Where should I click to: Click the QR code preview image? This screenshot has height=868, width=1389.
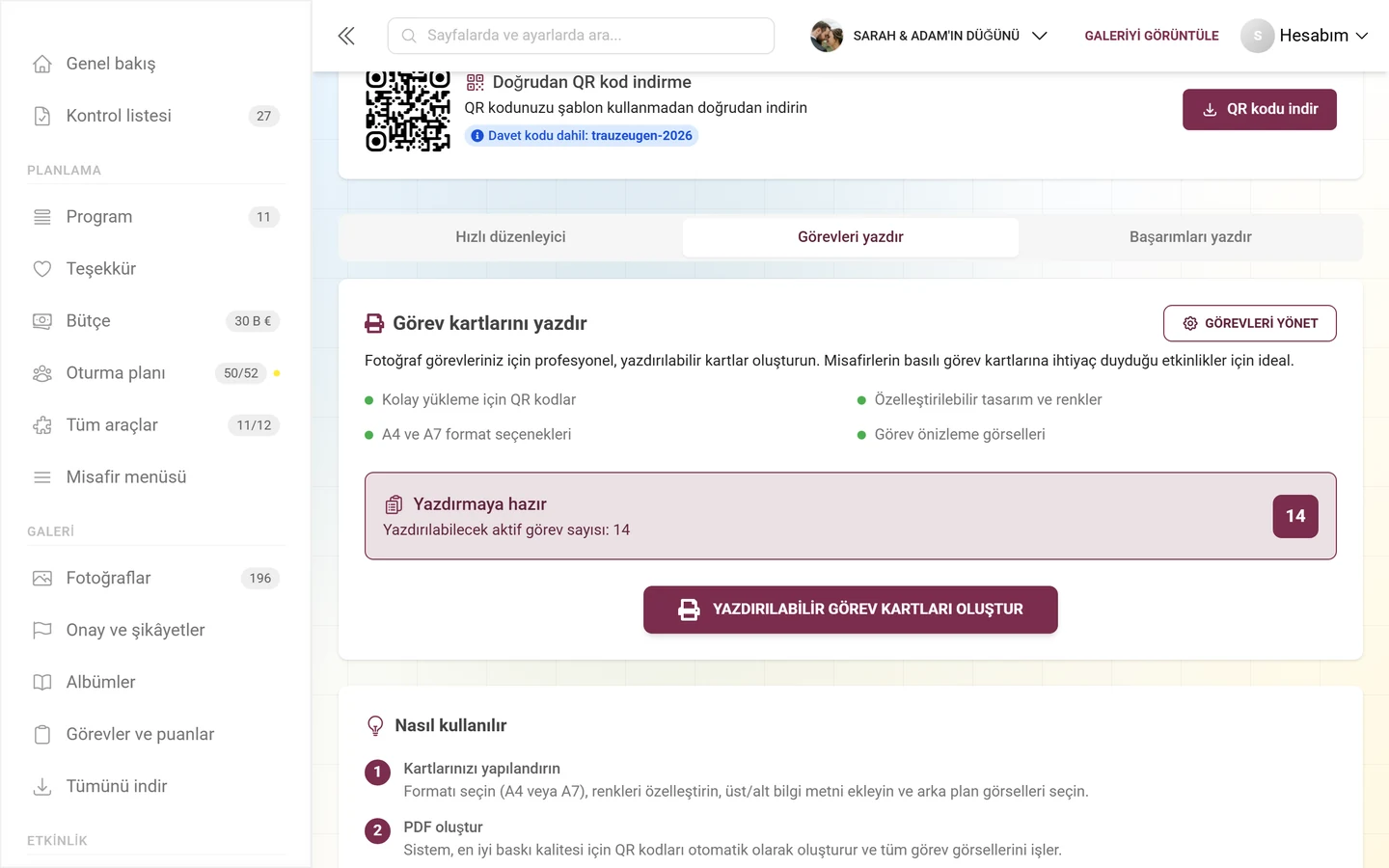(x=408, y=111)
